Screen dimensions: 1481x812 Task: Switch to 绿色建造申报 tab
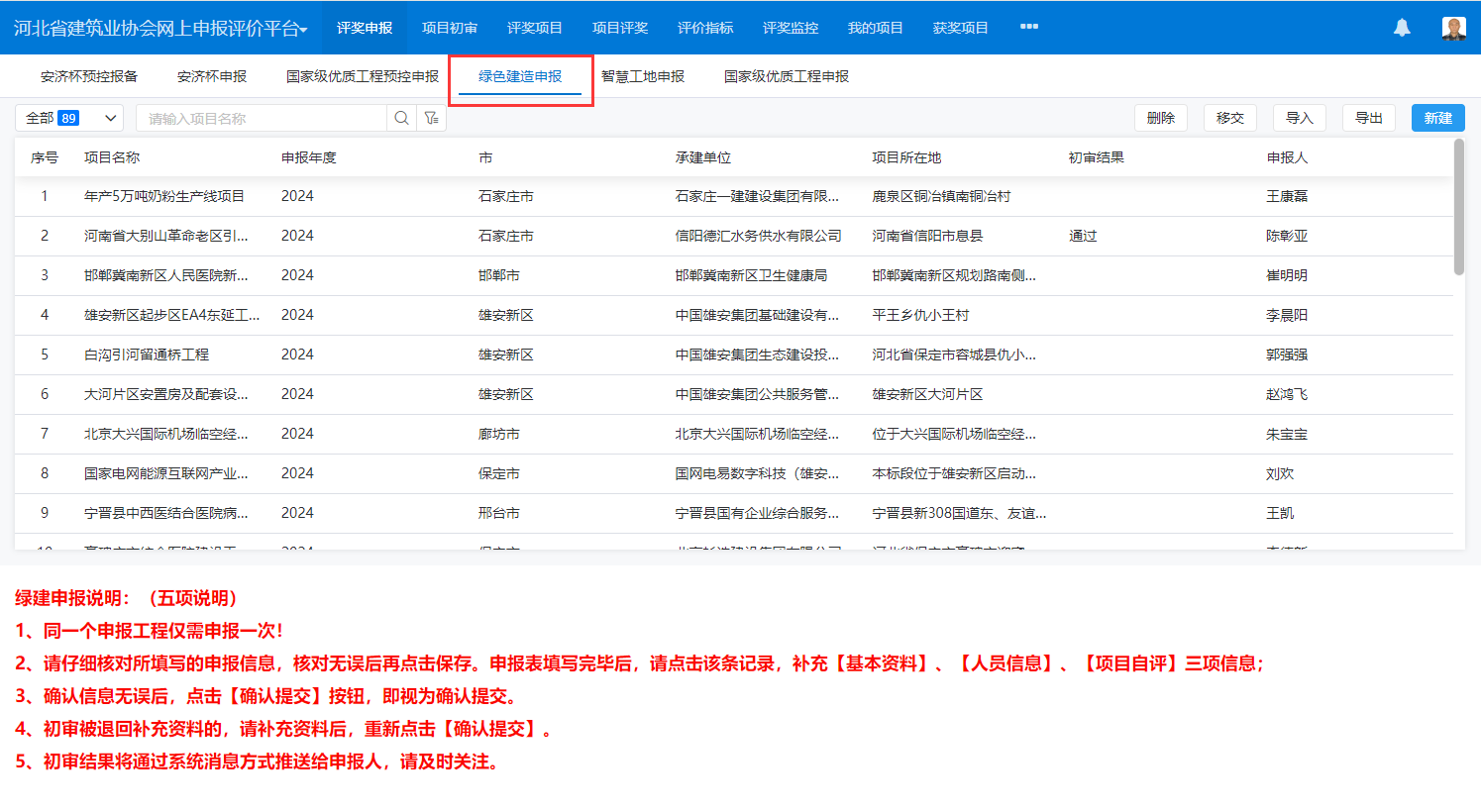click(x=520, y=76)
